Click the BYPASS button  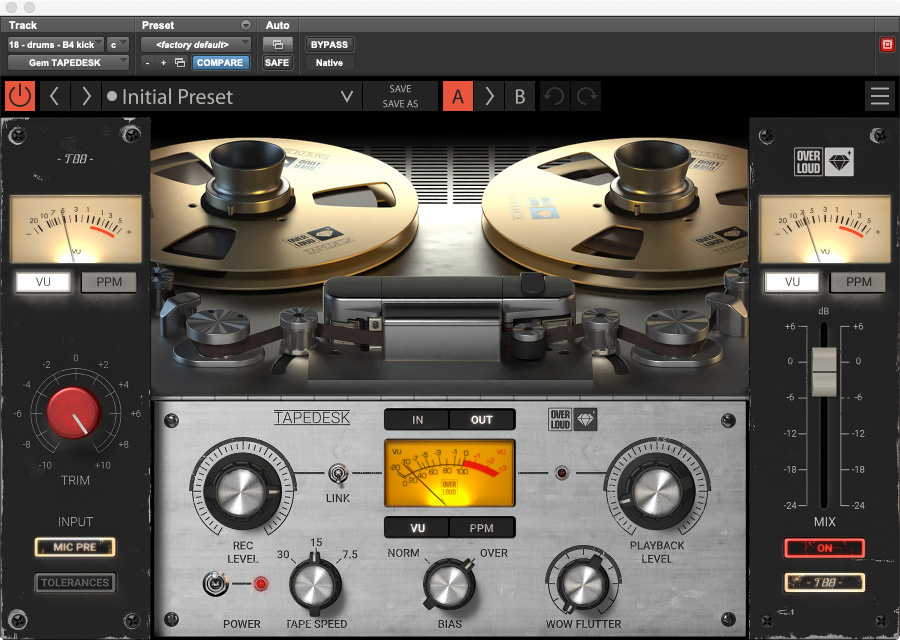[329, 45]
